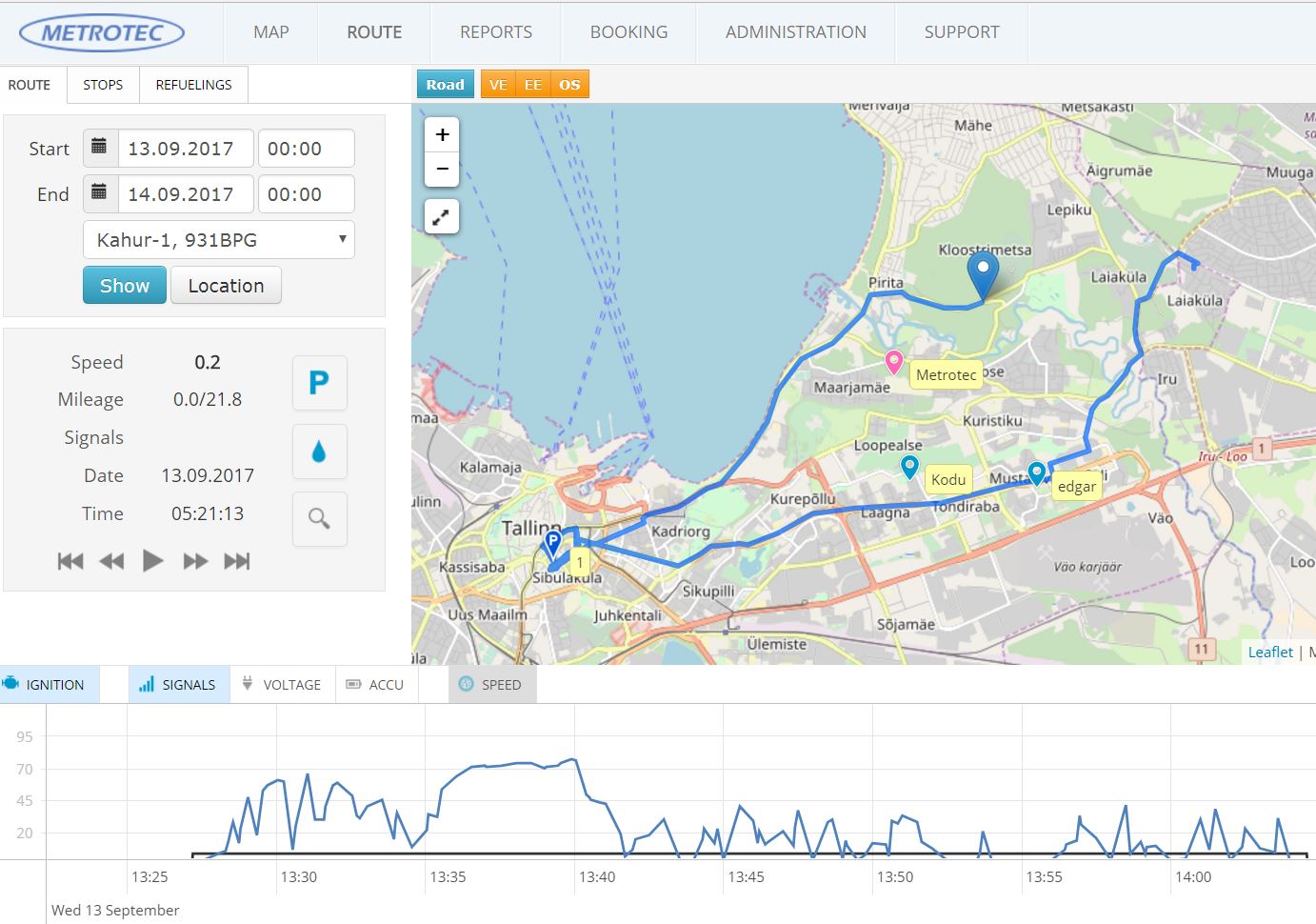
Task: Switch to the Stops tab
Action: (x=103, y=85)
